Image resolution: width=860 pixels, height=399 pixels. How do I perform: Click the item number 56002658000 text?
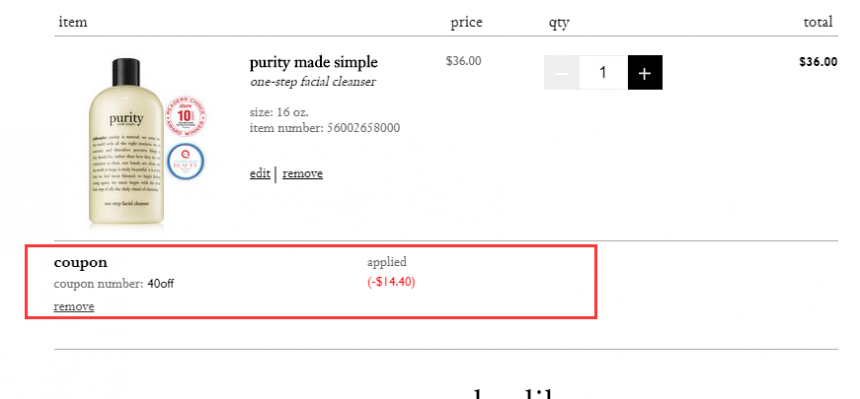[x=325, y=128]
